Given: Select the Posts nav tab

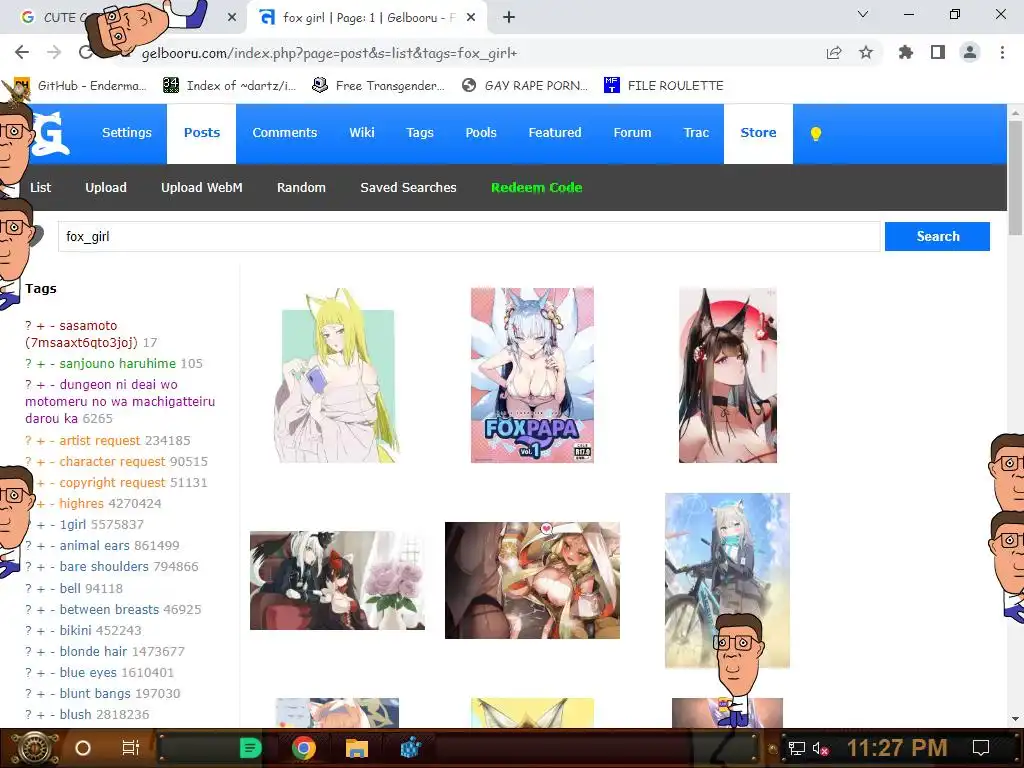Looking at the screenshot, I should [202, 133].
